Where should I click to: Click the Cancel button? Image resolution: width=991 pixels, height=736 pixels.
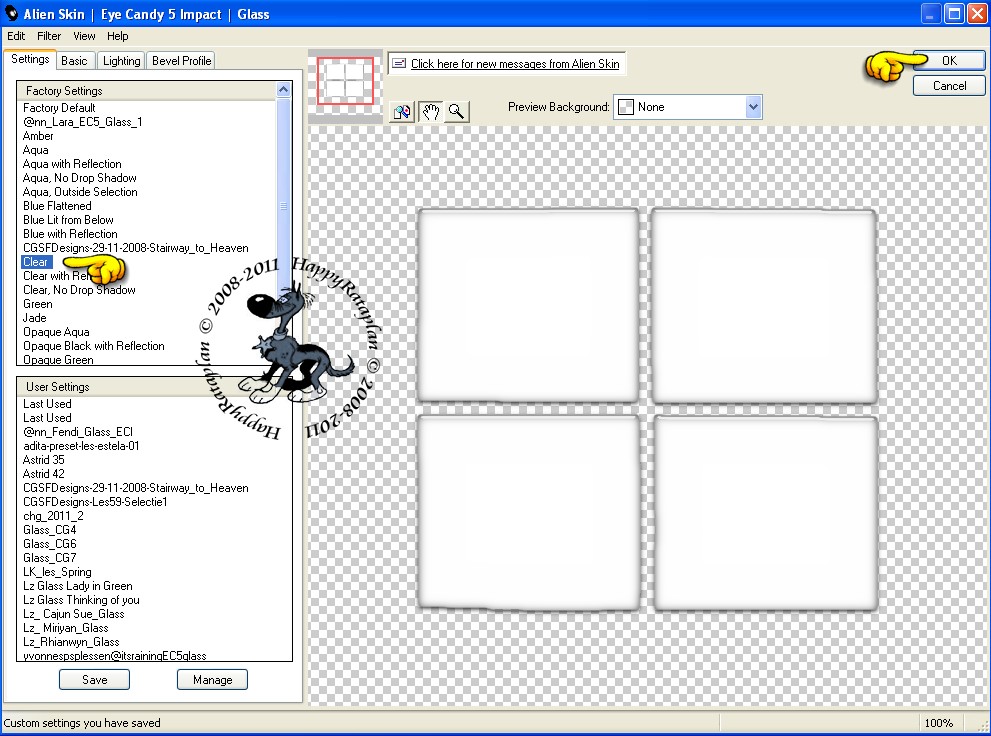[949, 86]
